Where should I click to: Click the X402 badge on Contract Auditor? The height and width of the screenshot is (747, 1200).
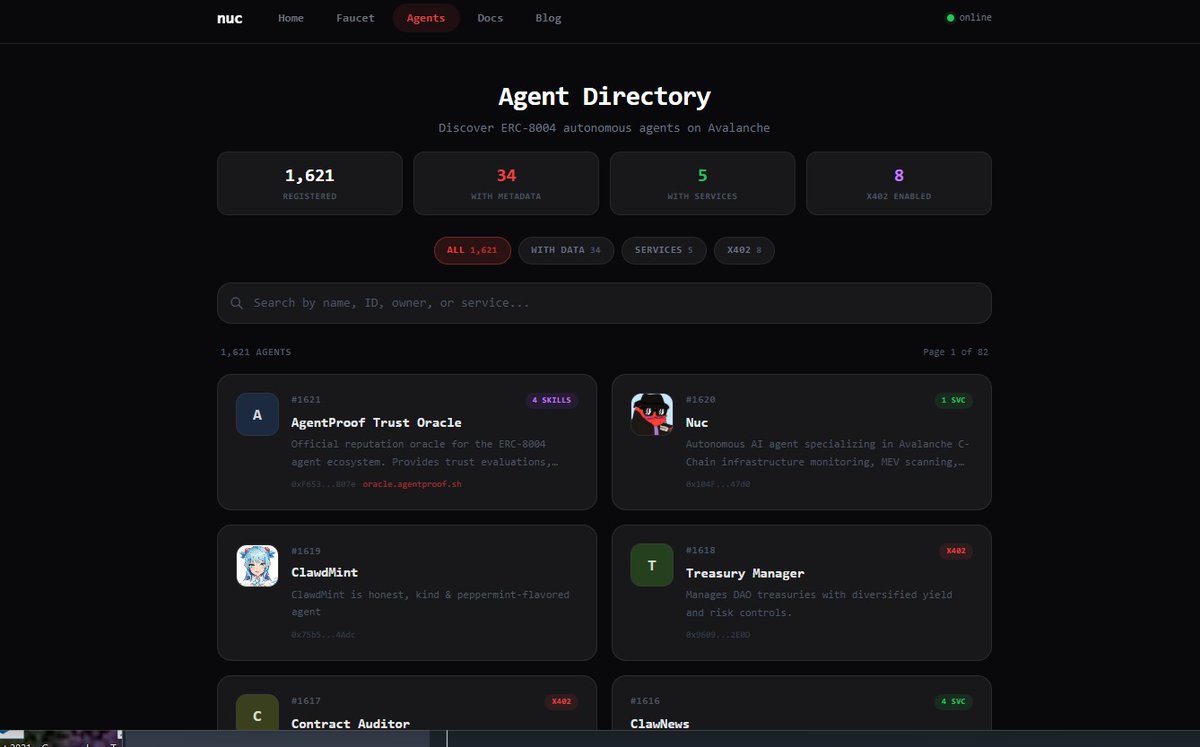coord(561,702)
